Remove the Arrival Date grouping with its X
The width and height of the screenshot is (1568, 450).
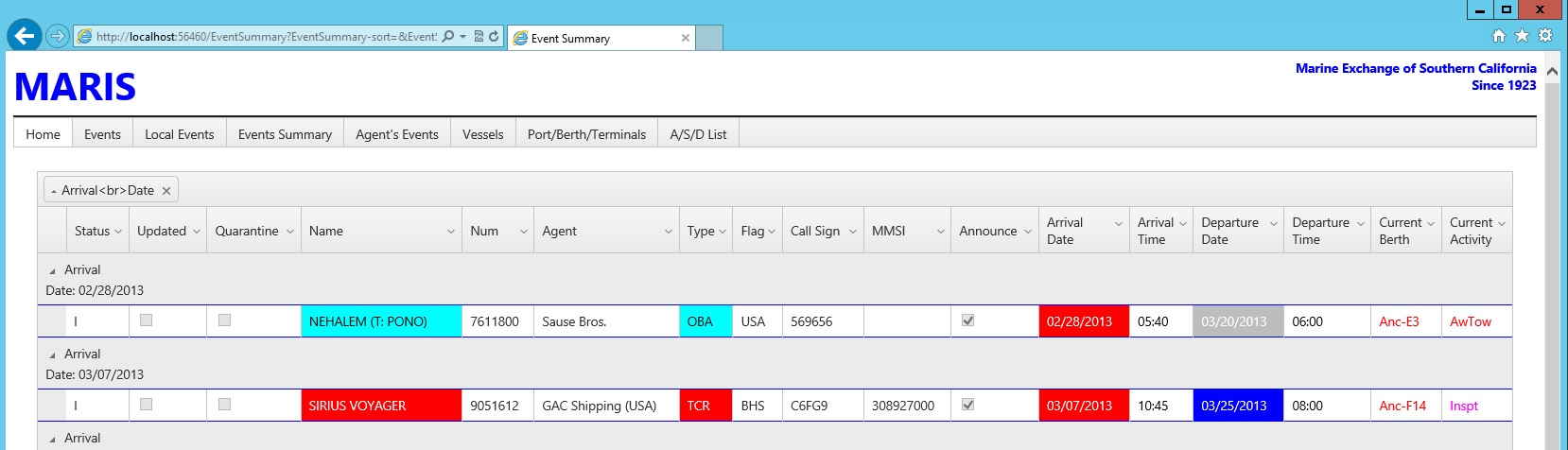coord(166,191)
